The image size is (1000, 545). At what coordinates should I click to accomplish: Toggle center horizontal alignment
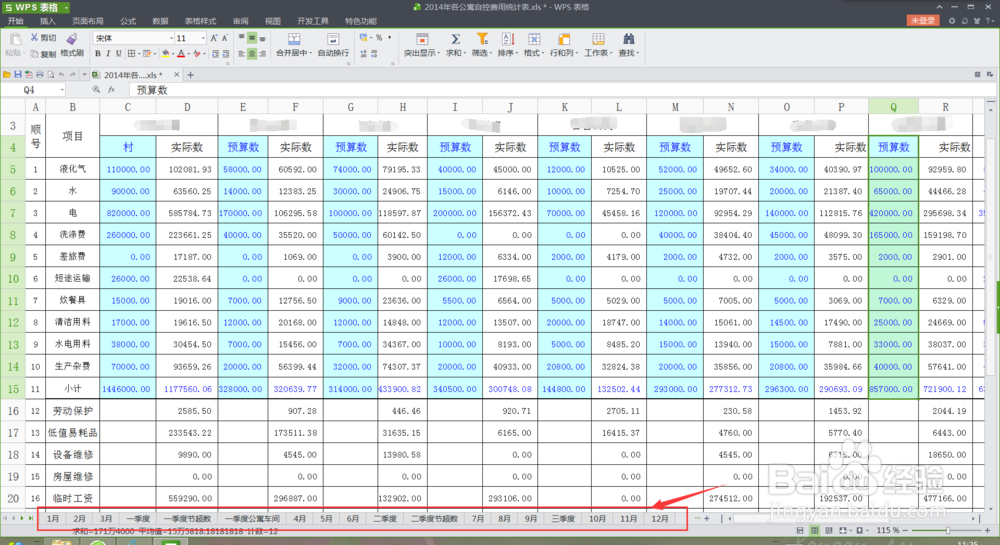pyautogui.click(x=252, y=54)
